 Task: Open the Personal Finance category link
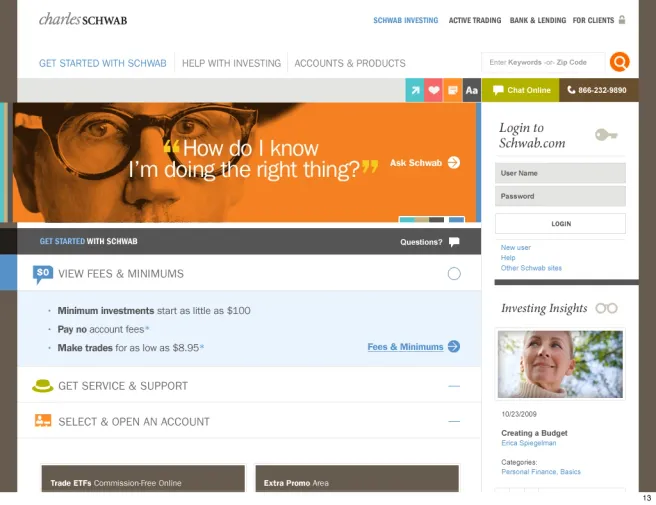[529, 472]
